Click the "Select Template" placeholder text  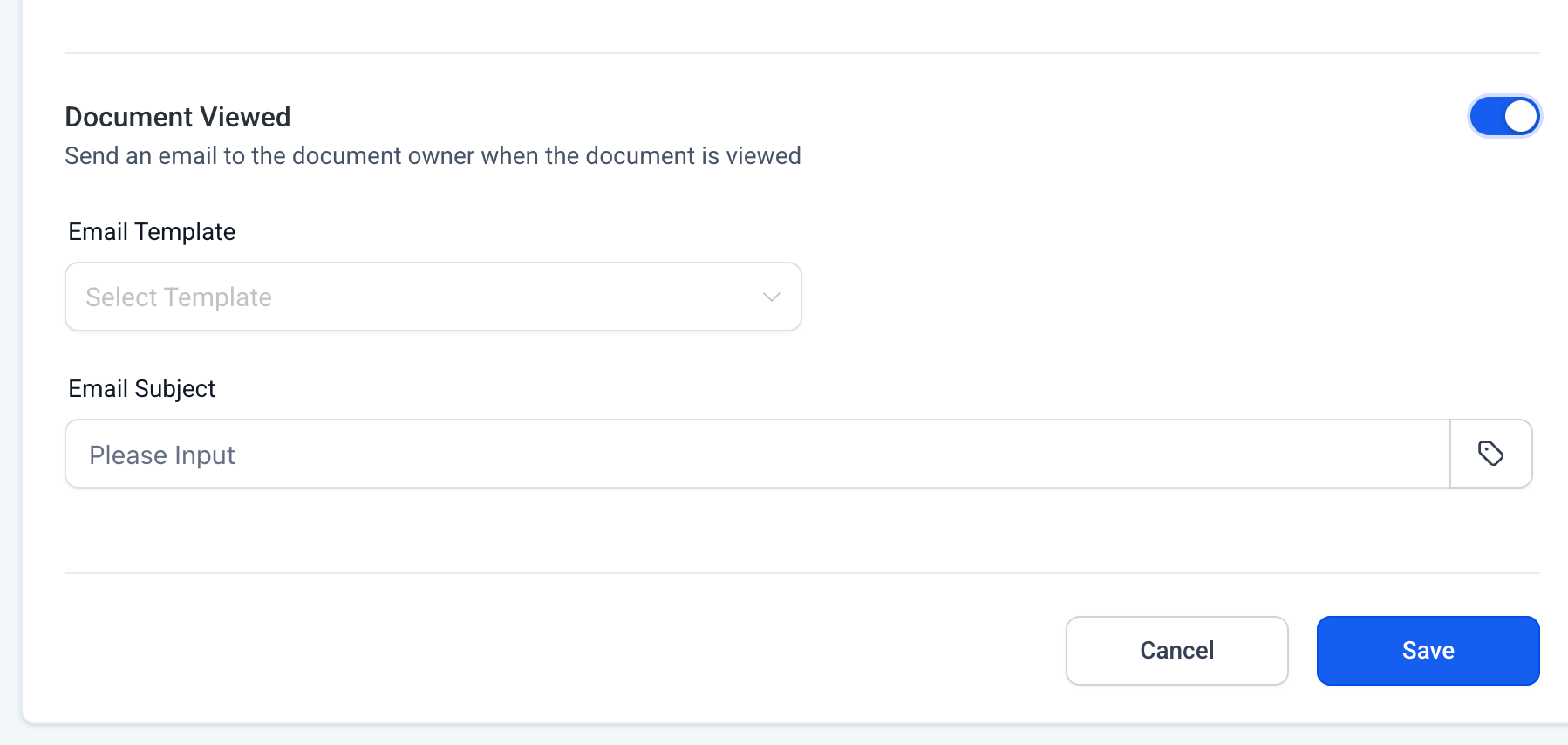[179, 297]
